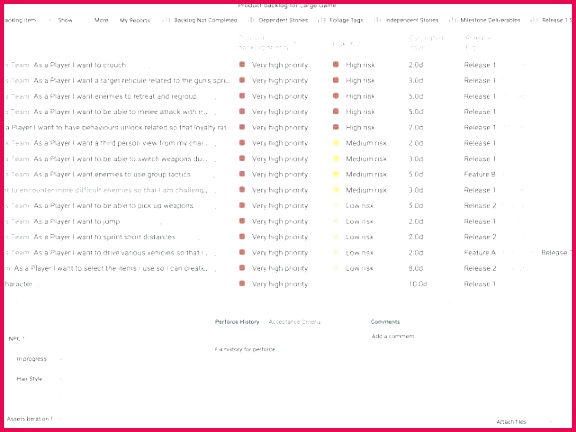Open the Hair Style dropdown
Viewport: 576px width, 432px height.
point(39,379)
